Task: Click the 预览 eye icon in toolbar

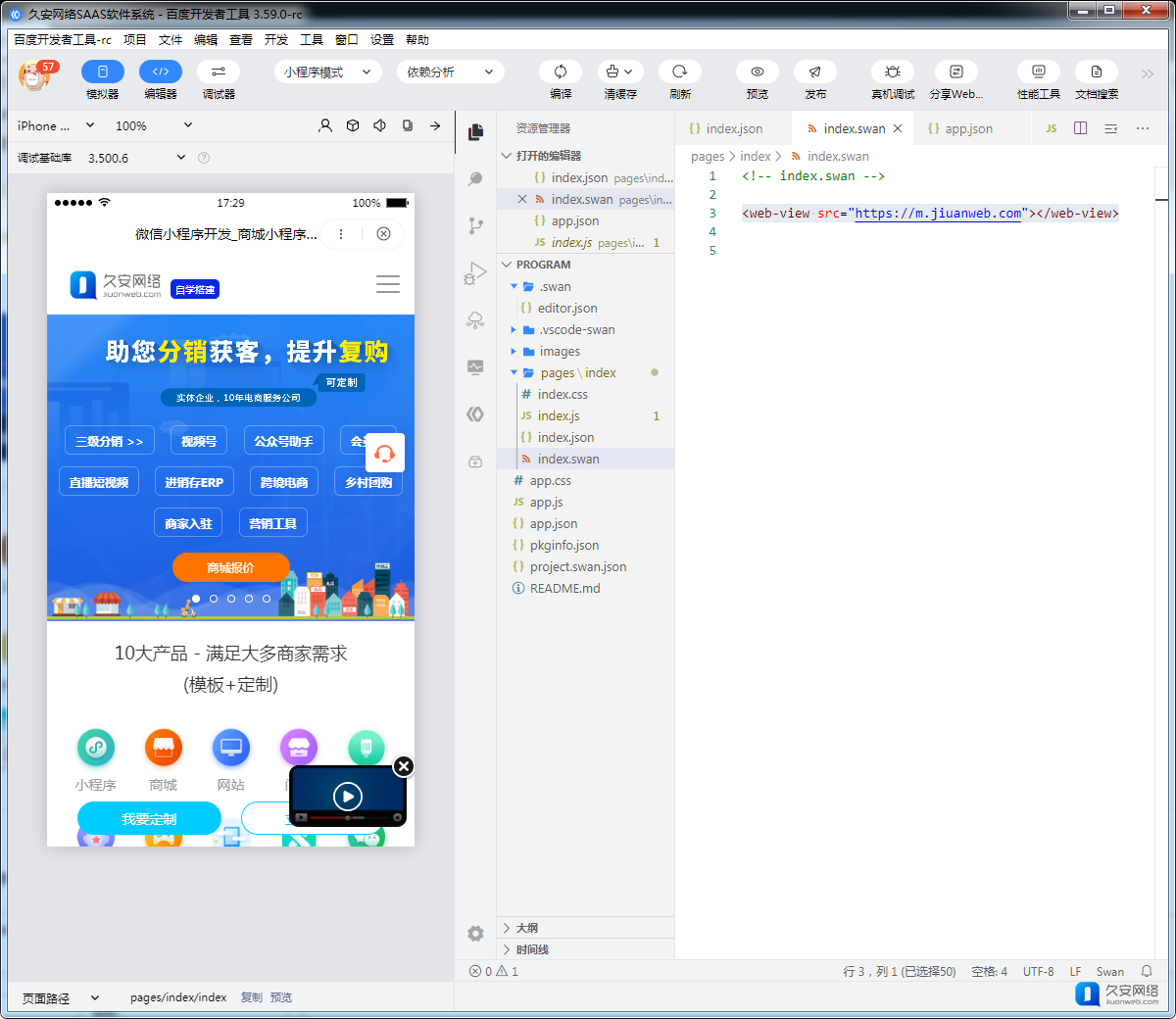Action: pos(758,72)
